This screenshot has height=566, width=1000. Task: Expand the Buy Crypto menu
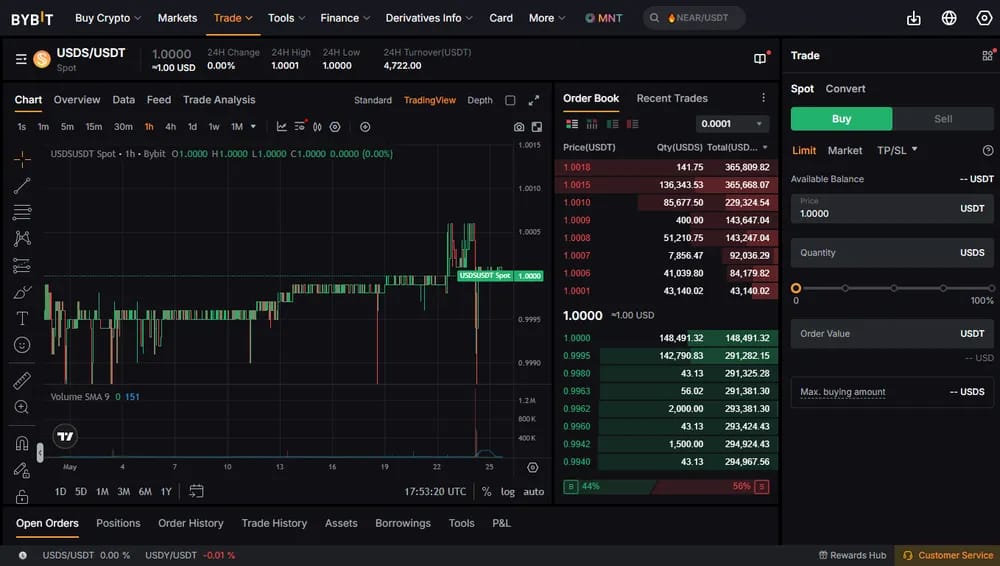click(108, 18)
